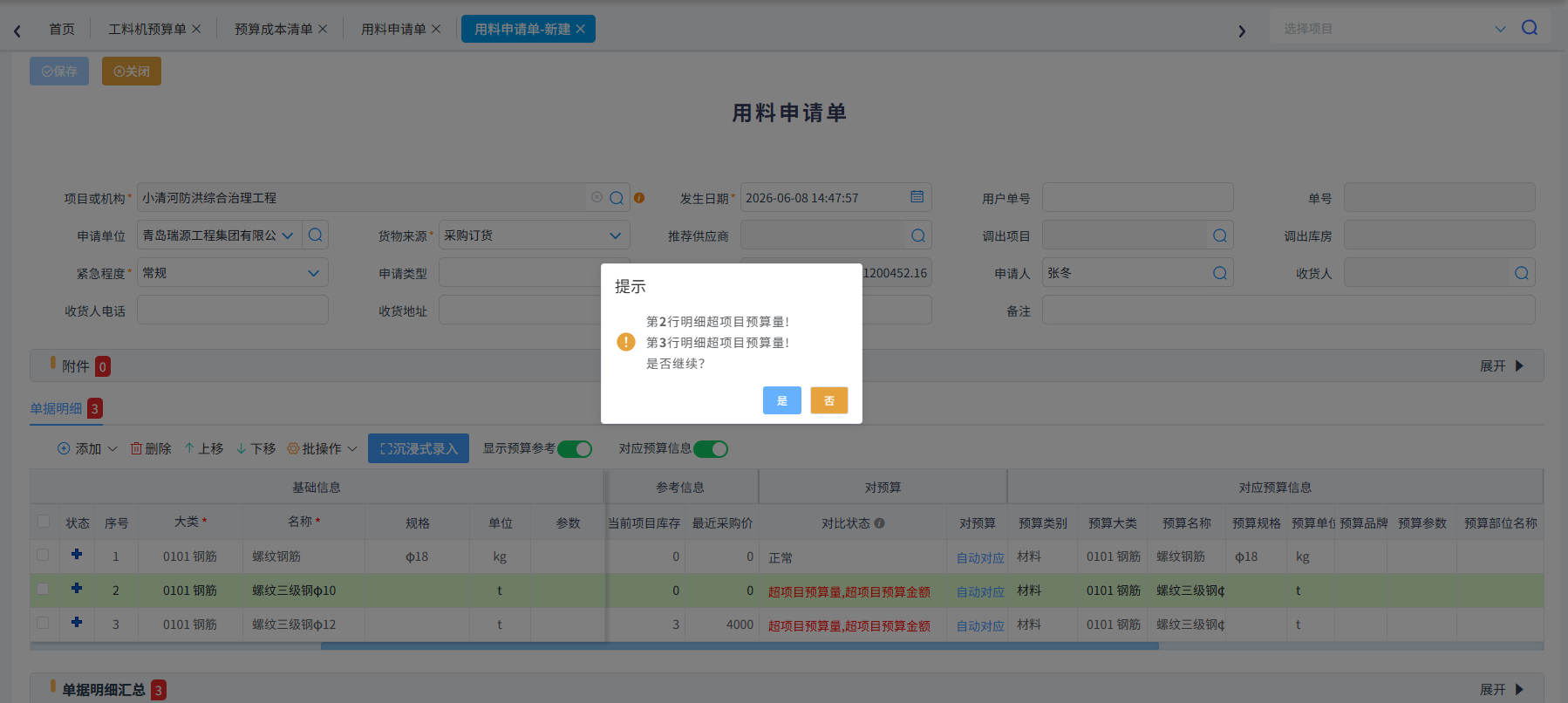Open lookup for 申请人 field
1568x703 pixels.
1220,273
